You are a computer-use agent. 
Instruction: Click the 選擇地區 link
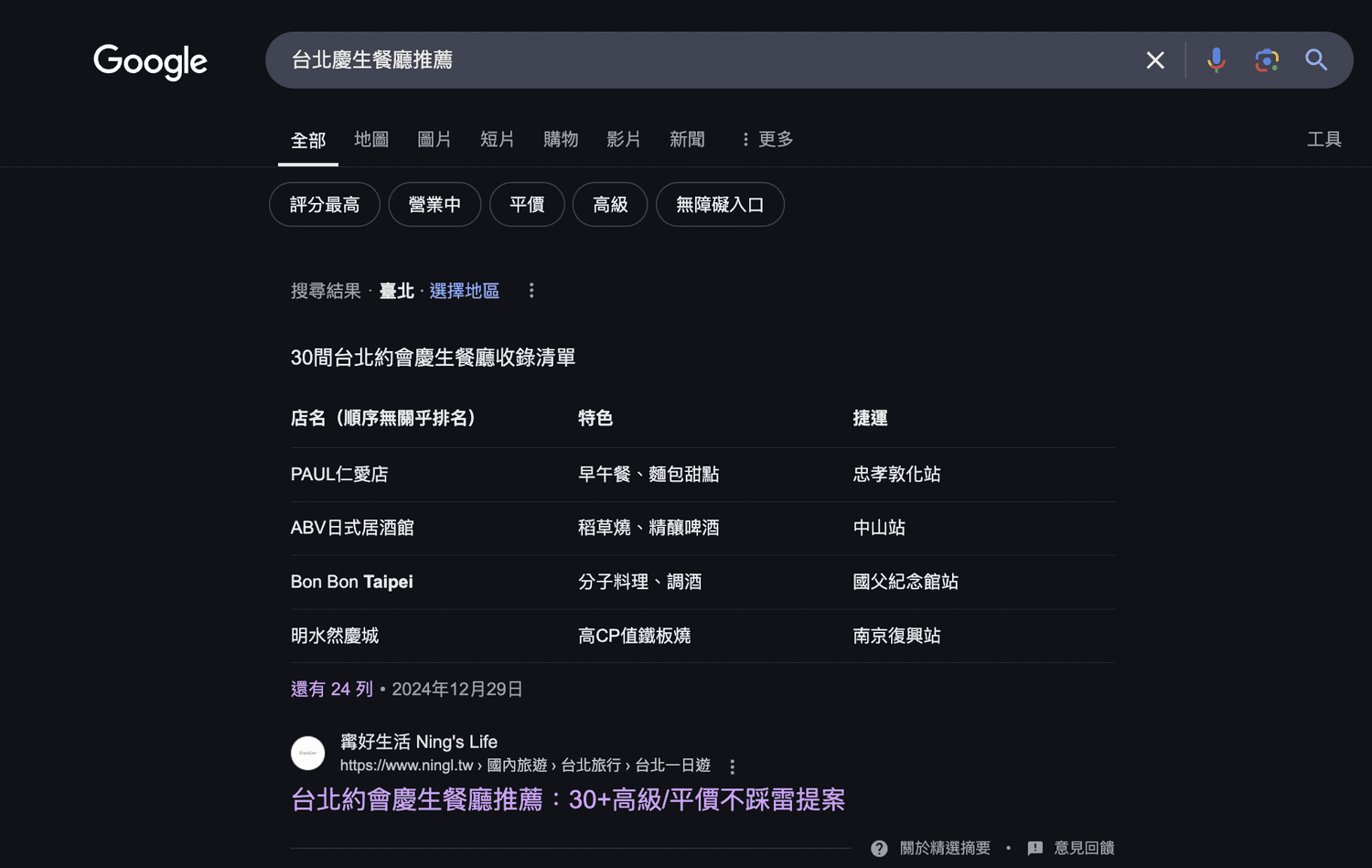click(x=465, y=291)
